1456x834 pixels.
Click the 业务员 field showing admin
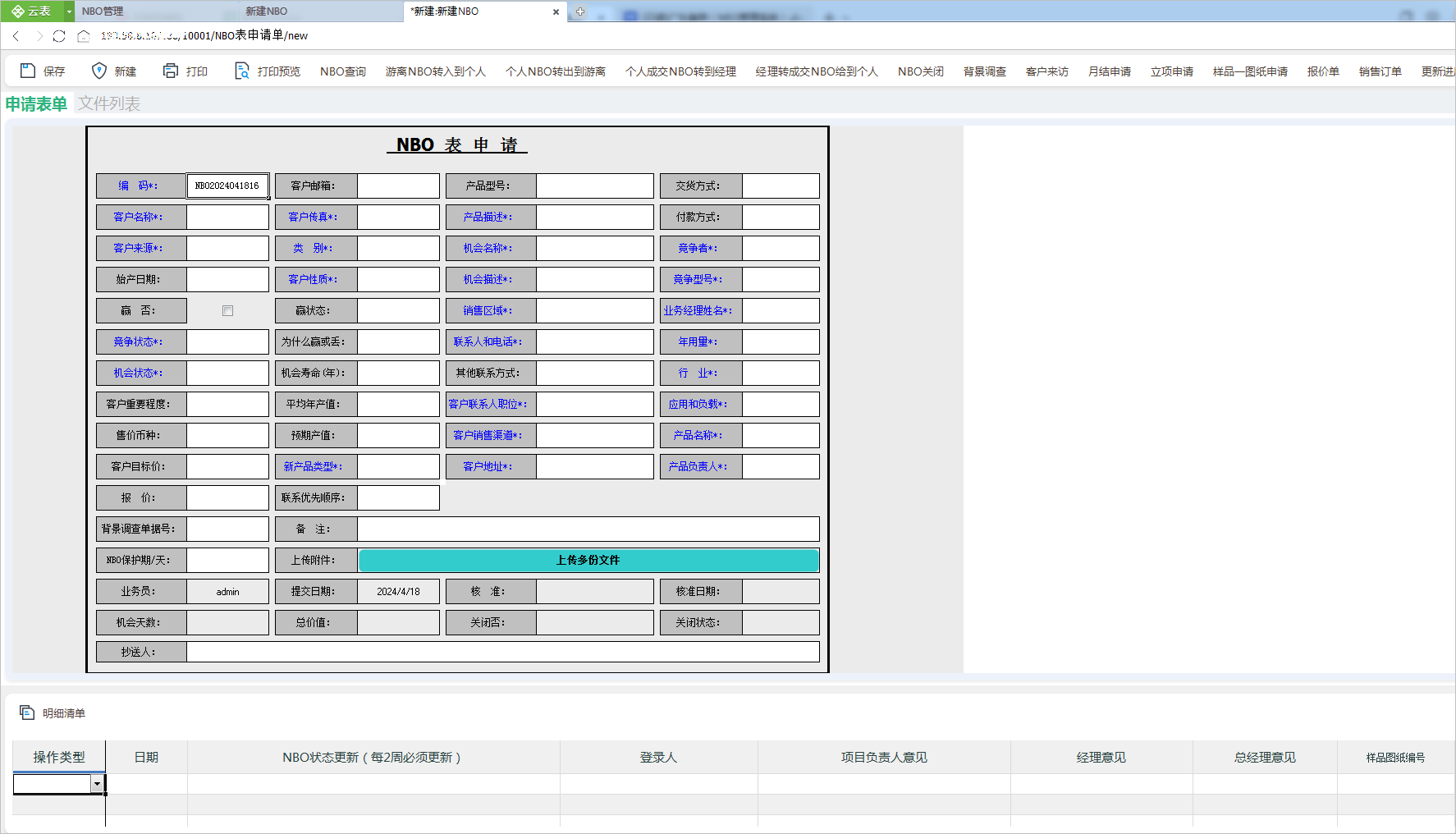point(227,591)
